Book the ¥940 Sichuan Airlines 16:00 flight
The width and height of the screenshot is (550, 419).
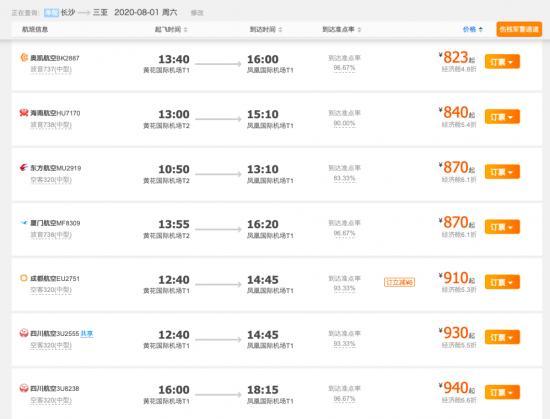[x=502, y=392]
